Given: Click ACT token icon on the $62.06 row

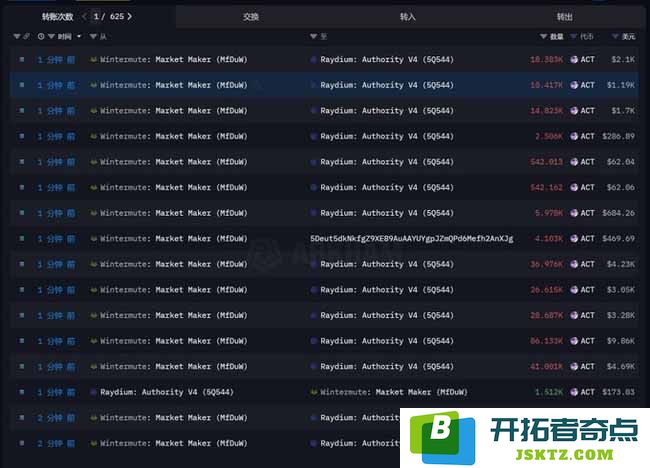Looking at the screenshot, I should coord(574,187).
